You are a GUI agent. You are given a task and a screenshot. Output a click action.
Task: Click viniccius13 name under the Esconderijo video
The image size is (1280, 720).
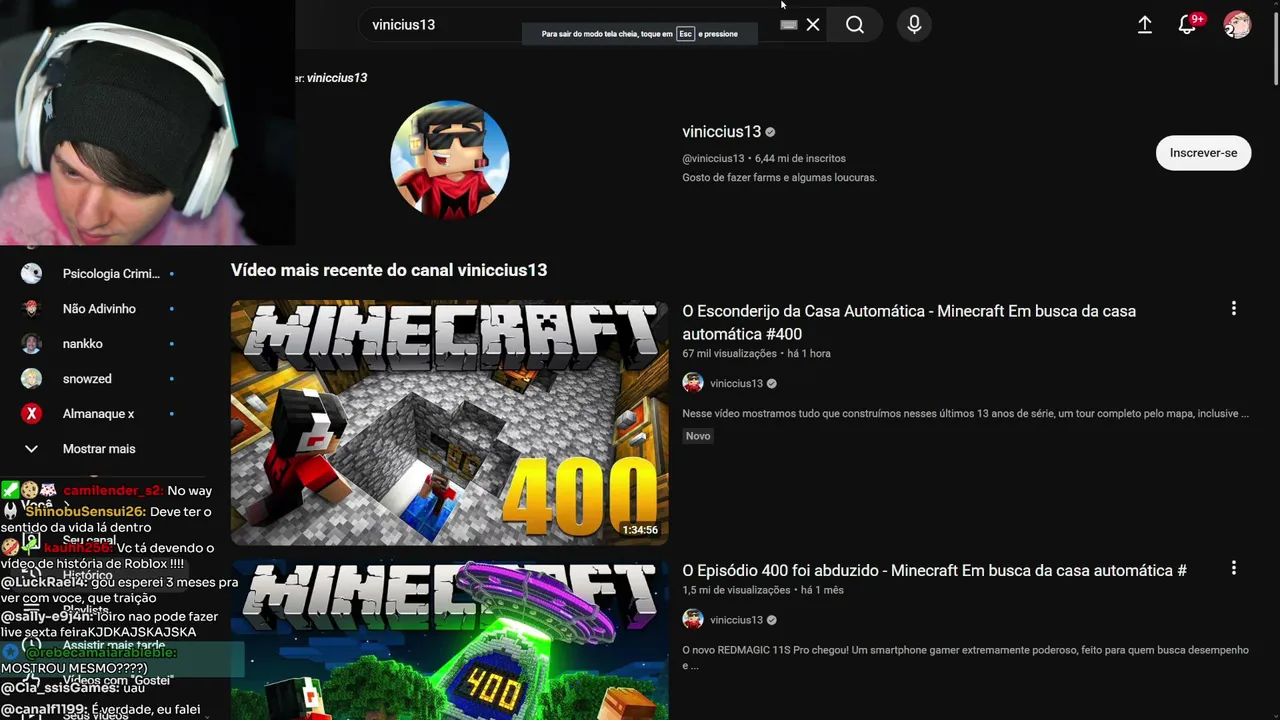[x=736, y=383]
